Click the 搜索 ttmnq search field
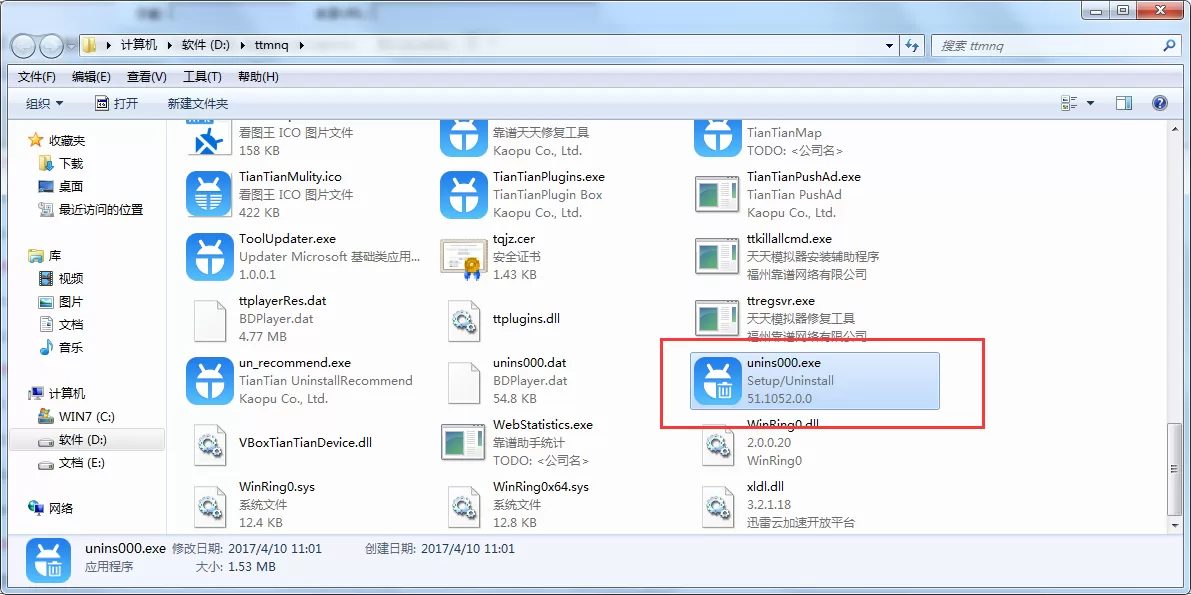 coord(1049,46)
